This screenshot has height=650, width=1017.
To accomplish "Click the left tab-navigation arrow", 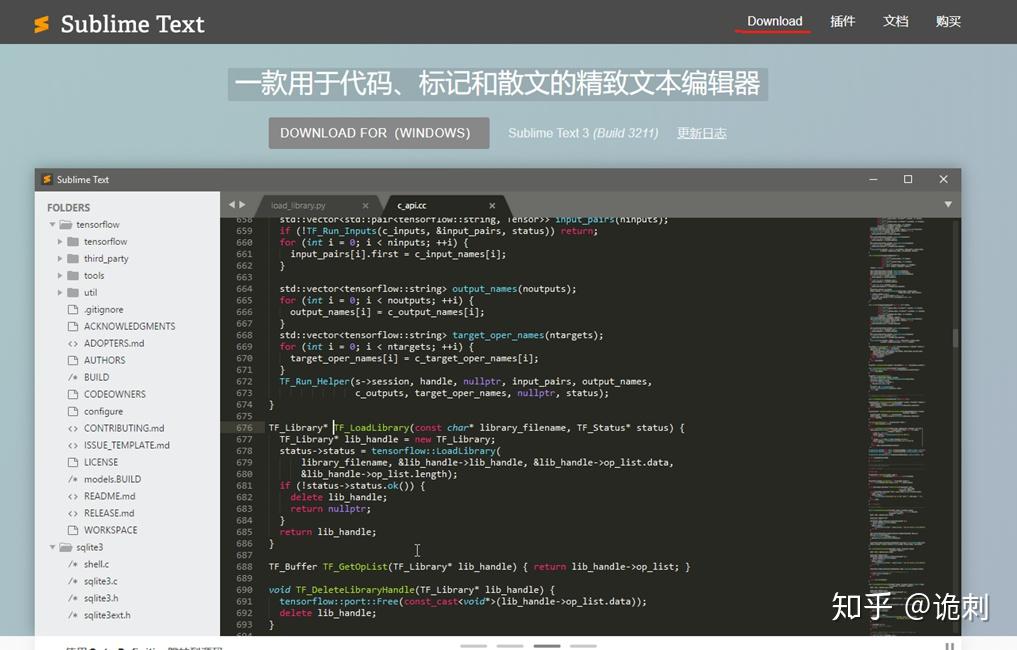I will (x=233, y=204).
